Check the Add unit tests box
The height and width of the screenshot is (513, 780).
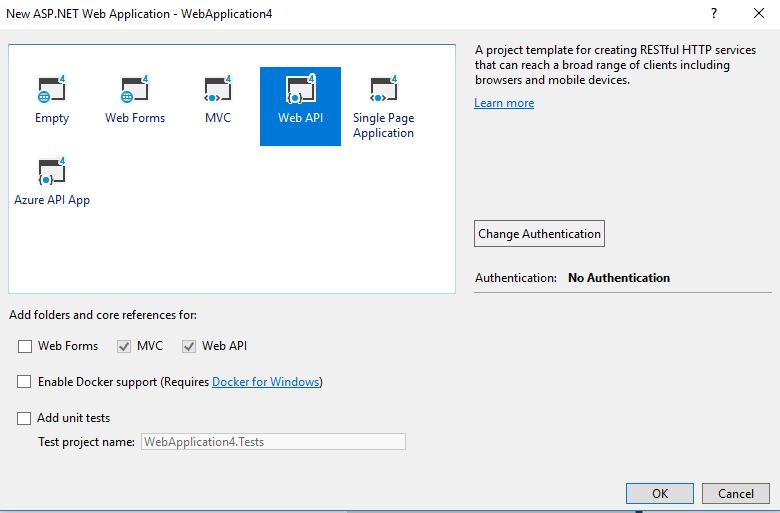pos(24,418)
